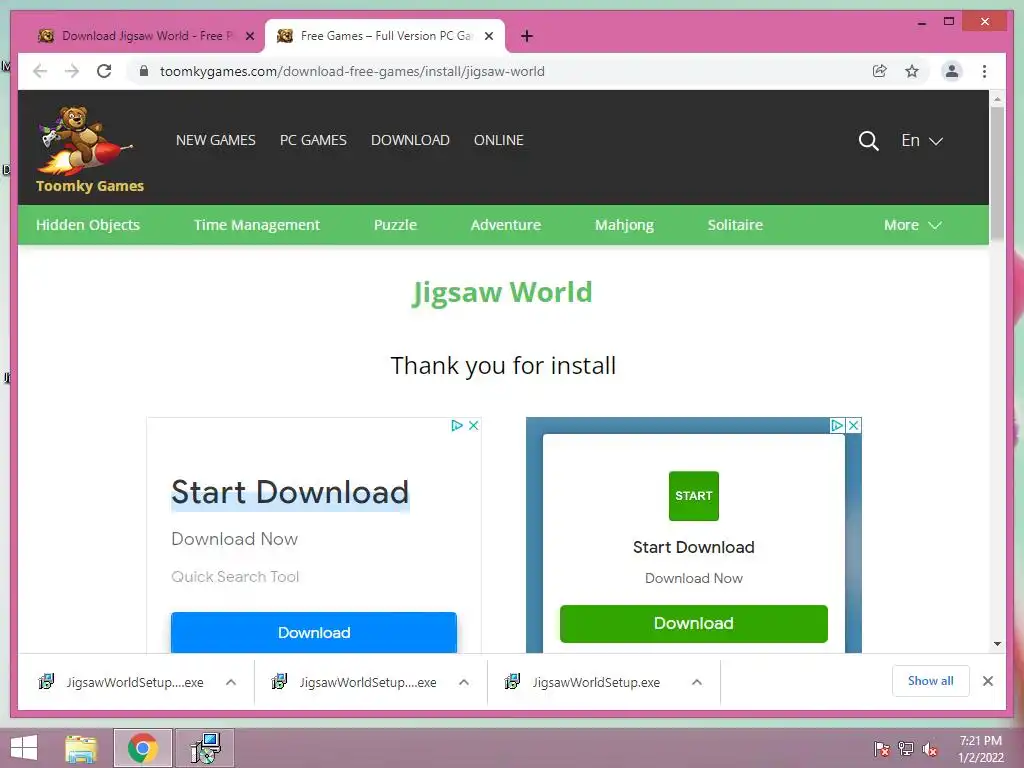Open Windows Start menu
1024x768 pixels.
[x=24, y=748]
